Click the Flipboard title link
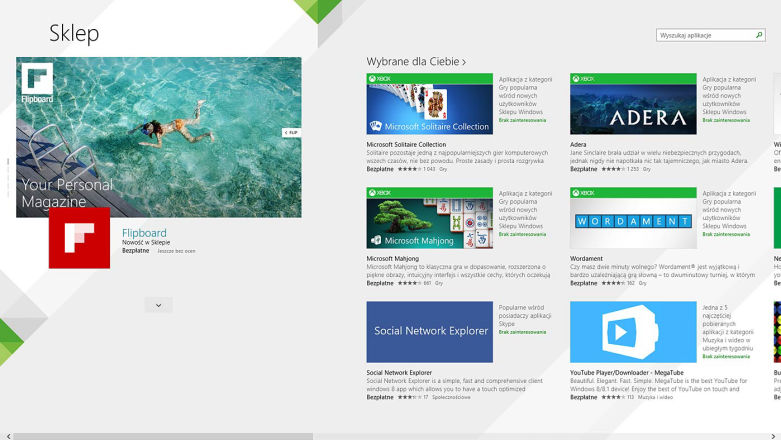This screenshot has height=440, width=781. pyautogui.click(x=144, y=233)
